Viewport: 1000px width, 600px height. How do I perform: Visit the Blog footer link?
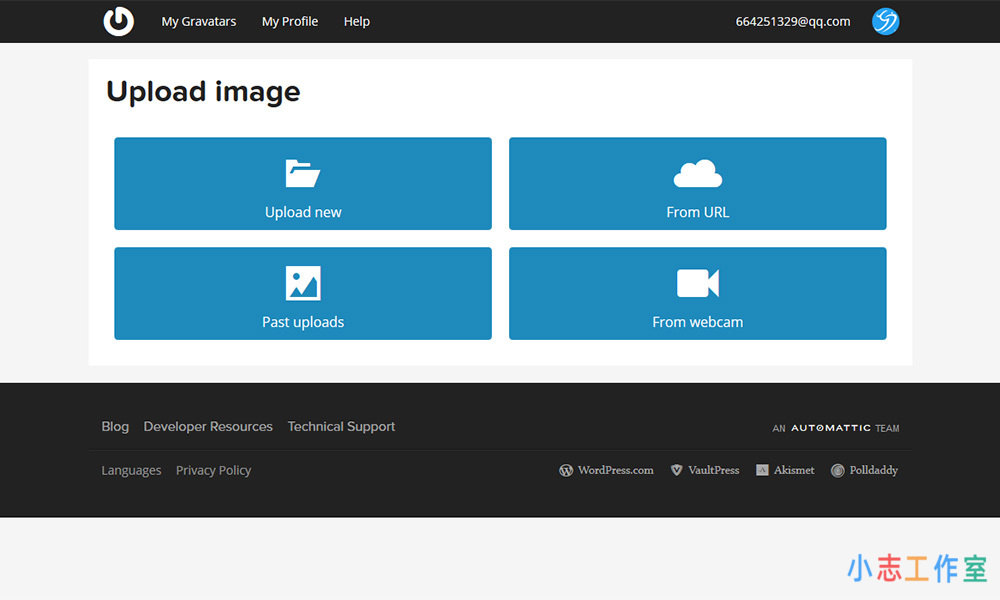[115, 426]
